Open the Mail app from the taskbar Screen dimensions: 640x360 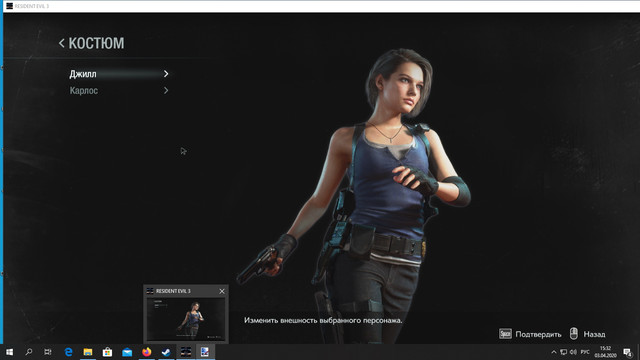(x=127, y=352)
